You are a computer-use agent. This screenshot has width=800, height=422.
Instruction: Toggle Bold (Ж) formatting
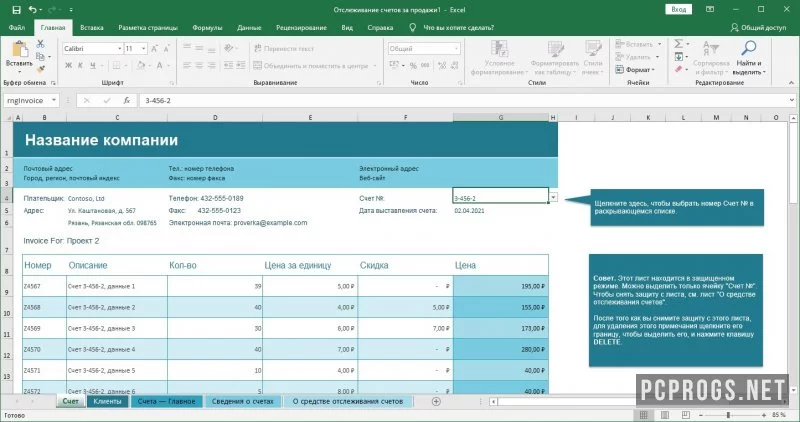pyautogui.click(x=68, y=65)
